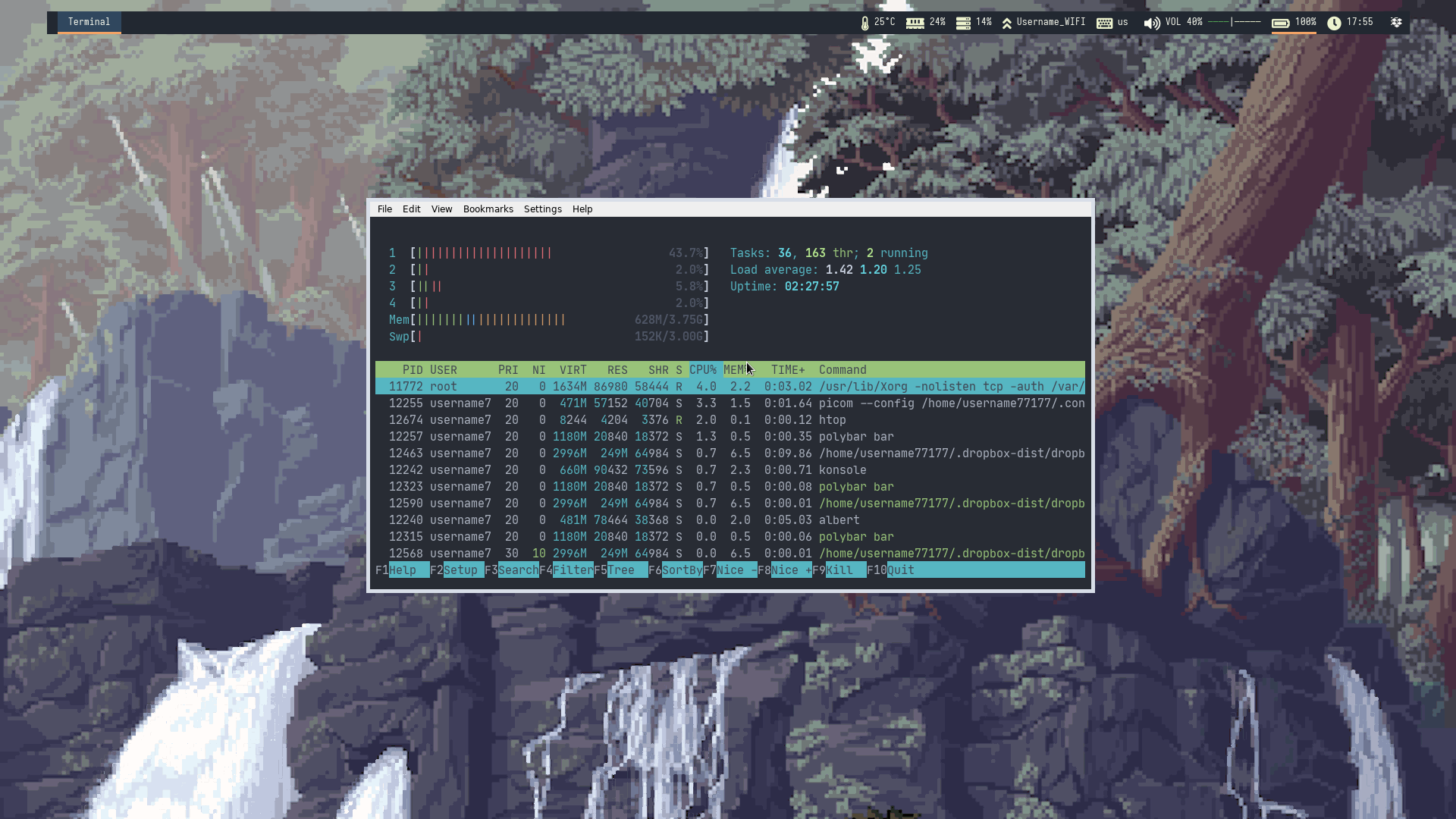1456x819 pixels.
Task: Open the Settings menu in Konsole
Action: [542, 209]
